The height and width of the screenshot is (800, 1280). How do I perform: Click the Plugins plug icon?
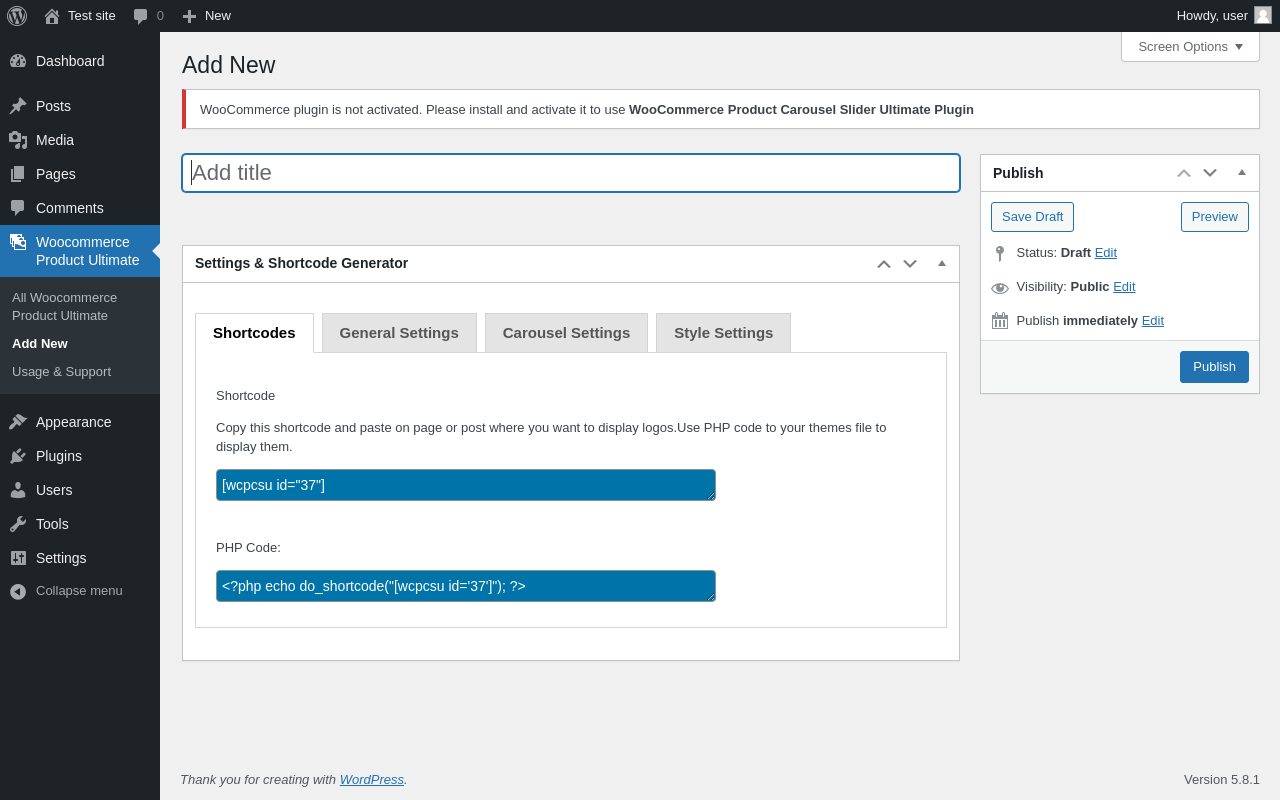18,456
